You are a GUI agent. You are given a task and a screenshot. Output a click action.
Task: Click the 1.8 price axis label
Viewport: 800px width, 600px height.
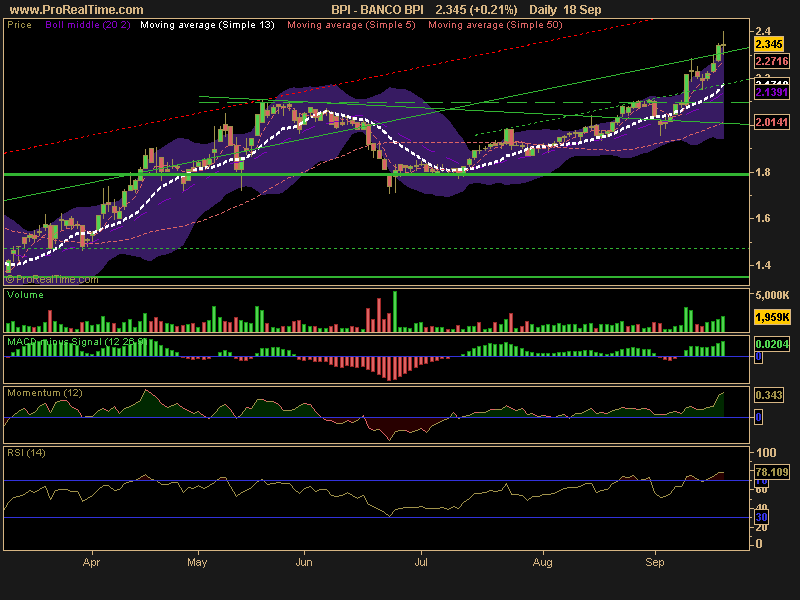click(x=763, y=172)
